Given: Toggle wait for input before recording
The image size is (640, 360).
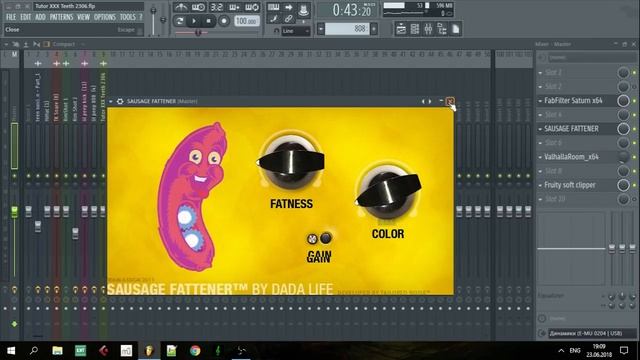Looking at the screenshot, I should [x=199, y=7].
